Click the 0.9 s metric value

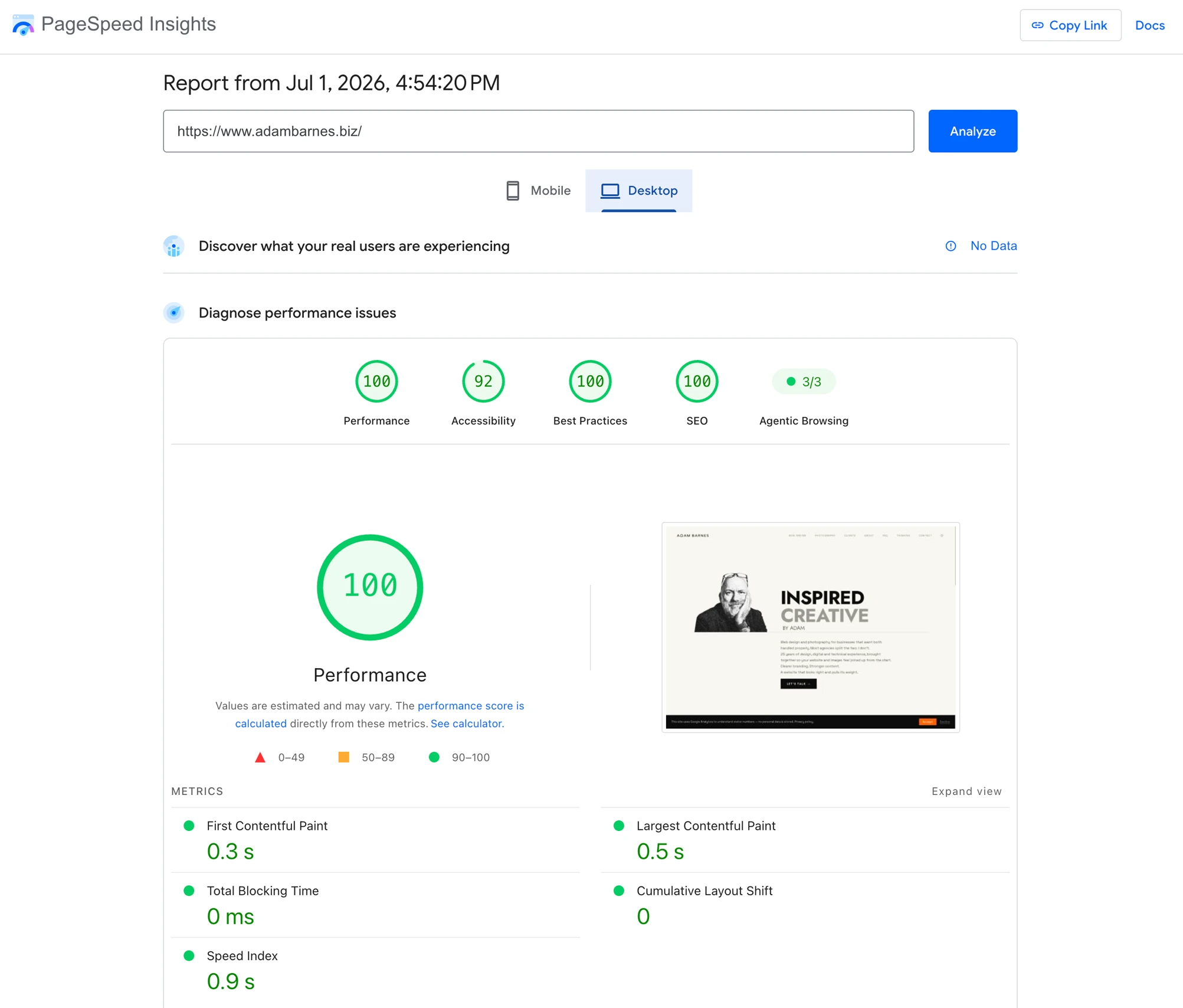[x=231, y=981]
